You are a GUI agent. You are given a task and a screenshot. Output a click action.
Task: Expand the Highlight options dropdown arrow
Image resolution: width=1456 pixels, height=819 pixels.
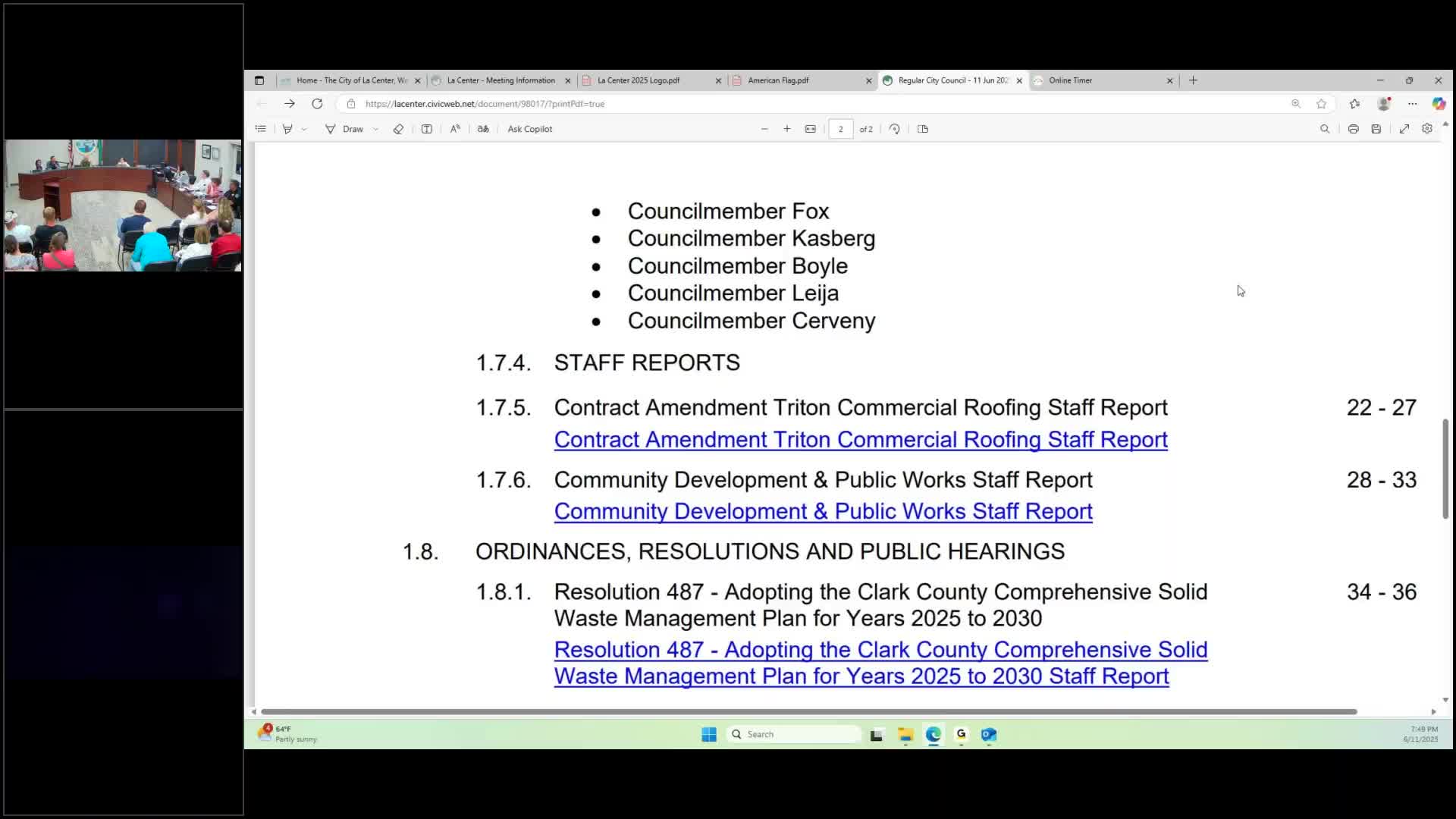[x=304, y=129]
